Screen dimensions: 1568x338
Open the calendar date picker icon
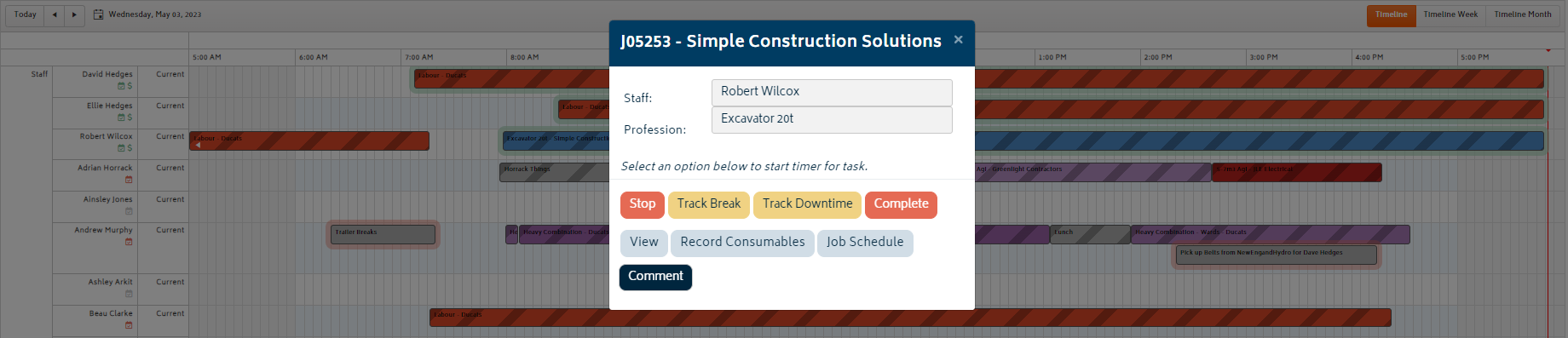[98, 14]
